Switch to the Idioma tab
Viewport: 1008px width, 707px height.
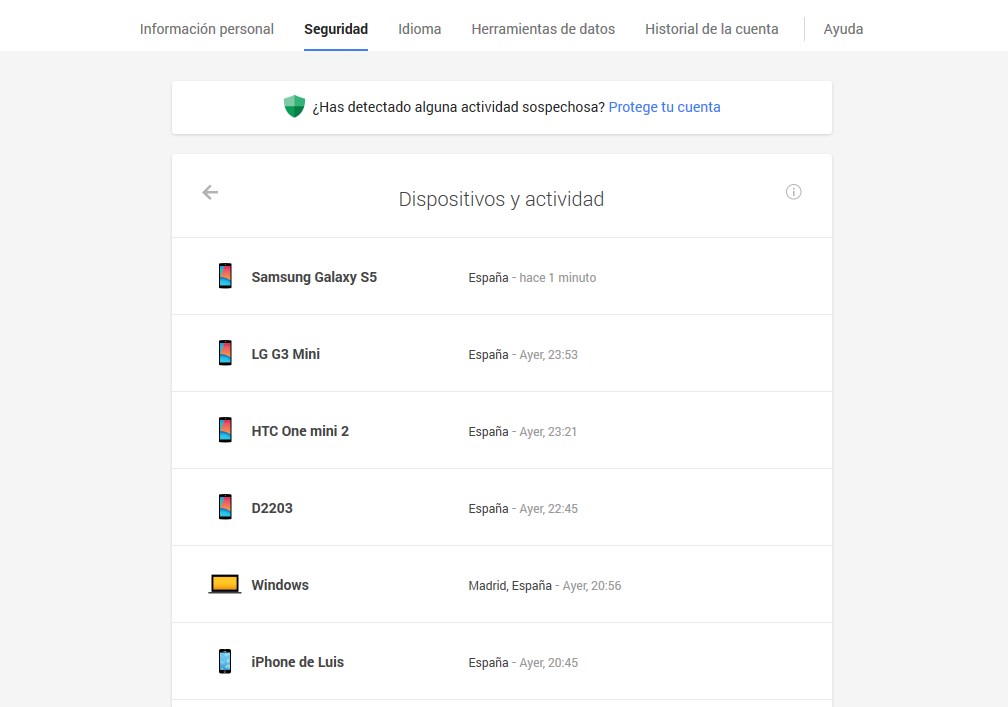[x=419, y=29]
